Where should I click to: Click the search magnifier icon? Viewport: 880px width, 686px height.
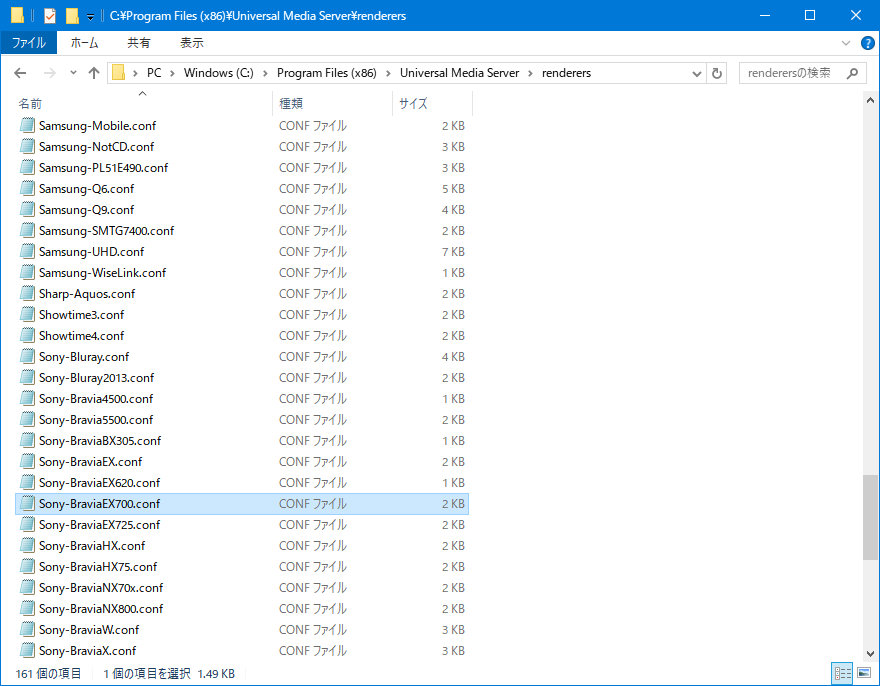point(852,73)
